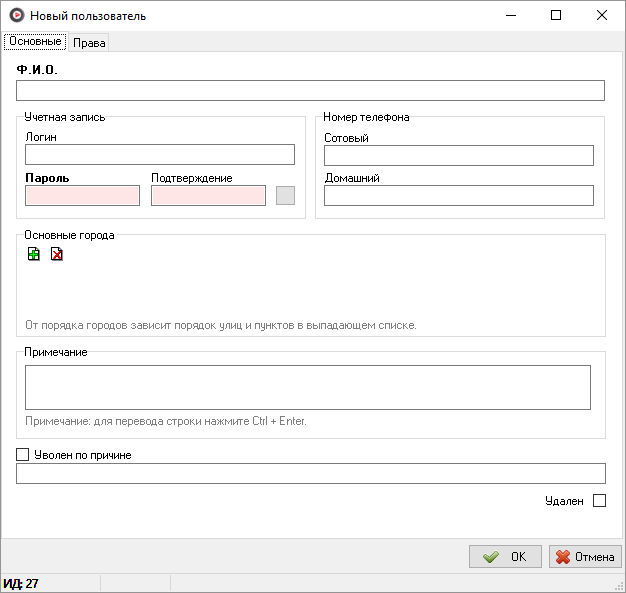Maximize the Новый пользователь window
Viewport: 626px width, 593px height.
click(556, 15)
